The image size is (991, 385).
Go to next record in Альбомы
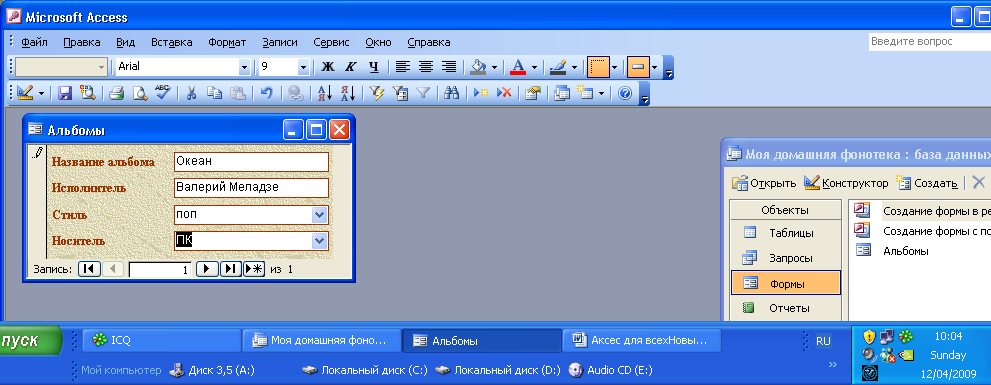tap(206, 269)
